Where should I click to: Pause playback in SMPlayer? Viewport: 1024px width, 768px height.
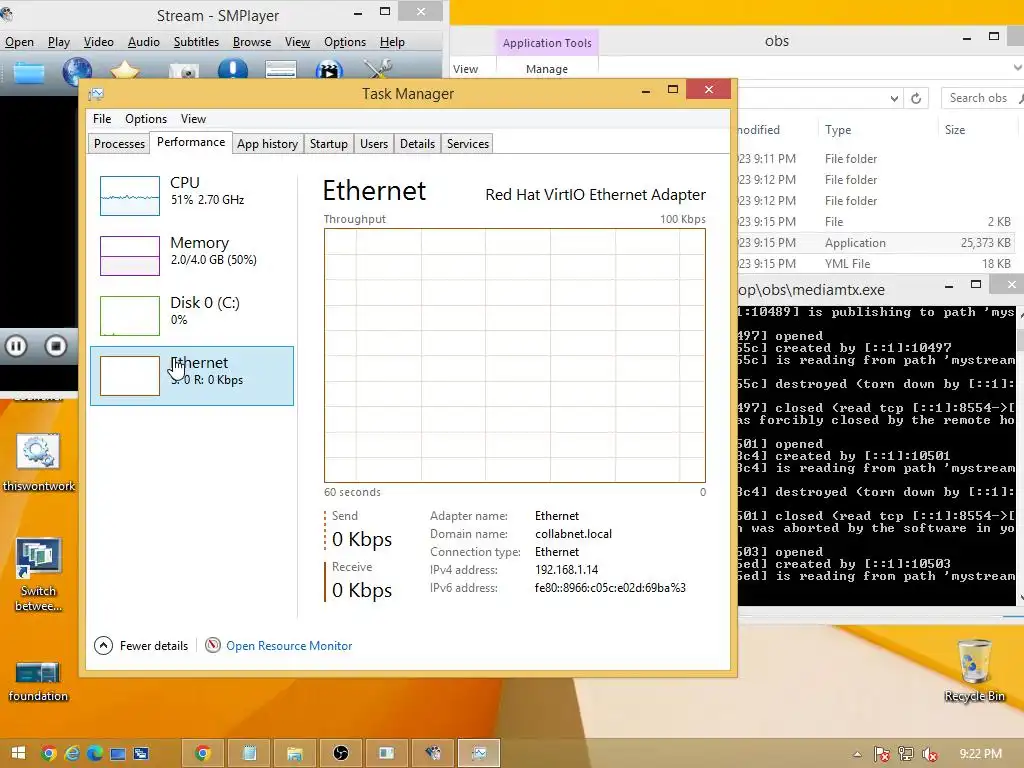(x=16, y=345)
